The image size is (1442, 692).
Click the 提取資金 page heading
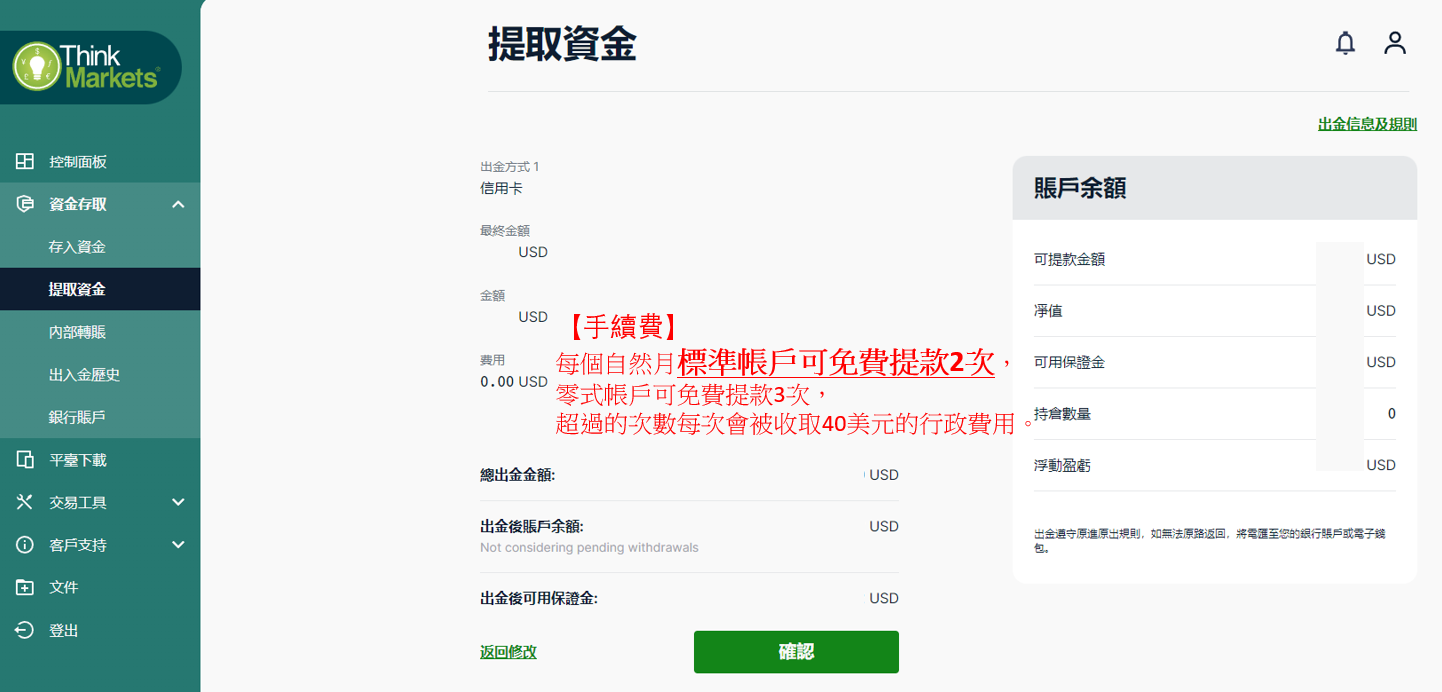(562, 45)
